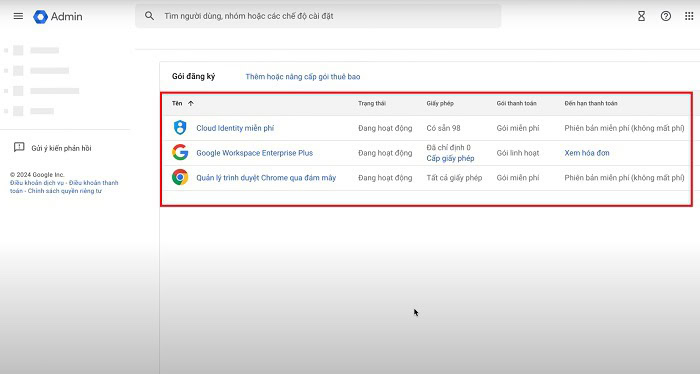This screenshot has height=374, width=700.
Task: Open Gửi ý kiến phản hồi
Action: click(x=61, y=148)
